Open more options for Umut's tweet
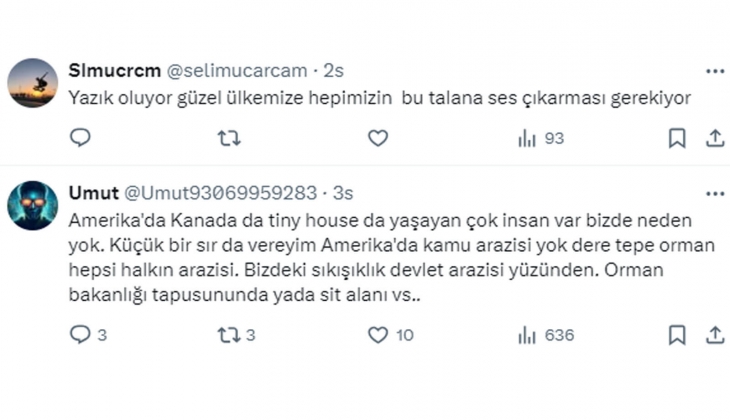This screenshot has height=420, width=730. (x=715, y=193)
